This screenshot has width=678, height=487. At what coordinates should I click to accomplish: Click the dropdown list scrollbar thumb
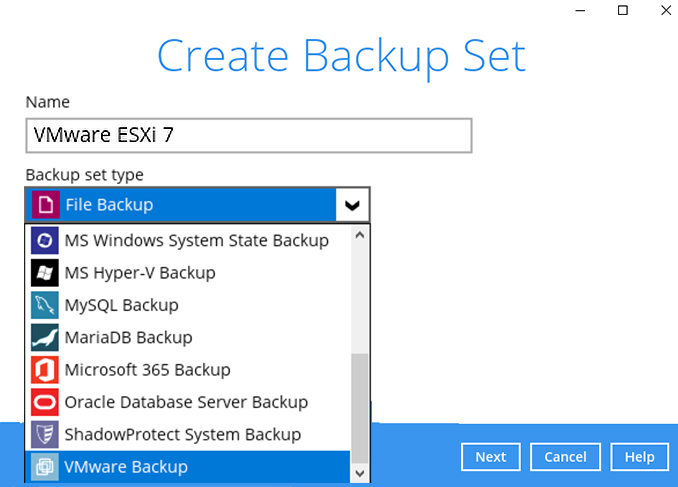[360, 409]
